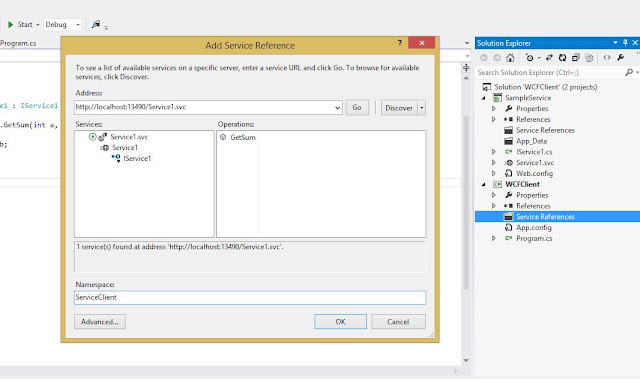Click the Advanced... button
640x379 pixels.
100,321
